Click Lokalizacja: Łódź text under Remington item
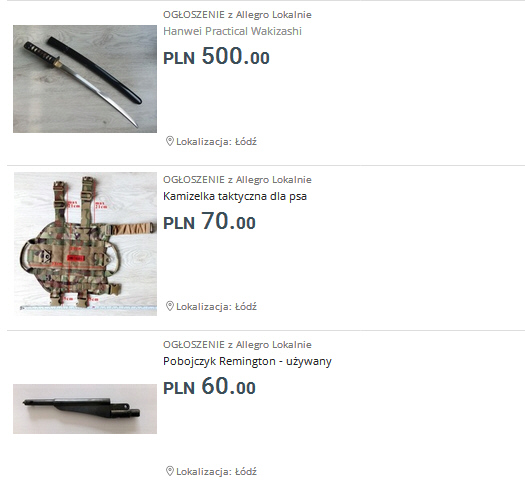Viewport: 525px width, 493px height. [x=216, y=472]
